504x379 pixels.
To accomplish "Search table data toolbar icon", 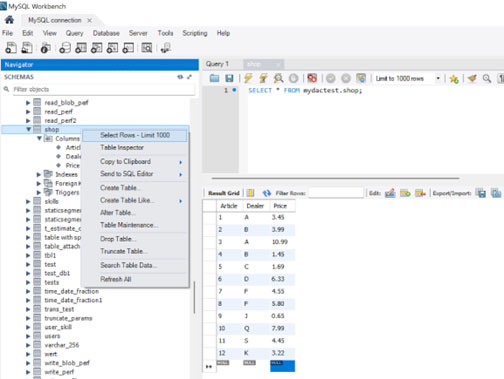I will point(147,48).
